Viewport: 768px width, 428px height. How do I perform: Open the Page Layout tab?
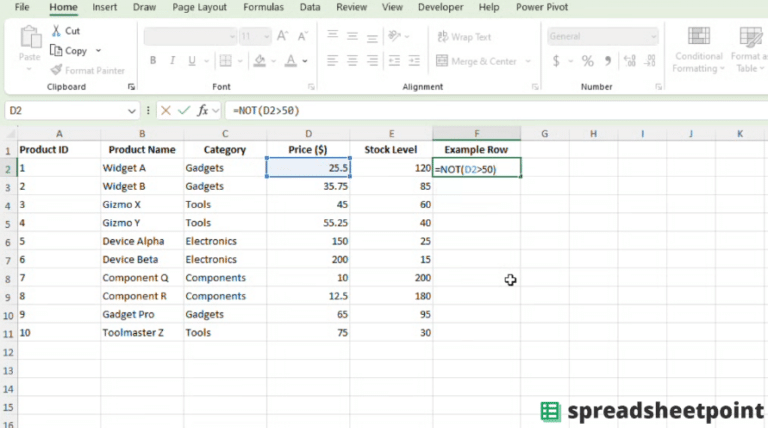(199, 7)
